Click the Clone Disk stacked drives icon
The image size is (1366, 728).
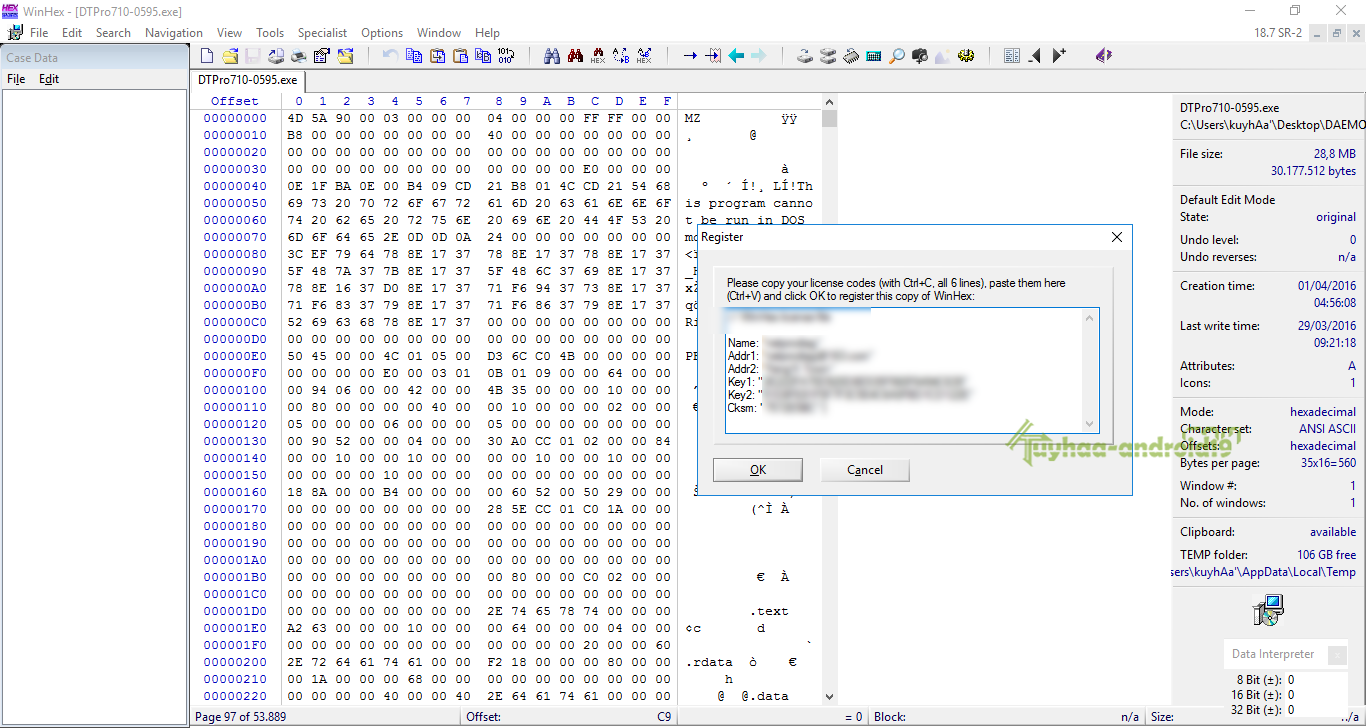point(828,56)
